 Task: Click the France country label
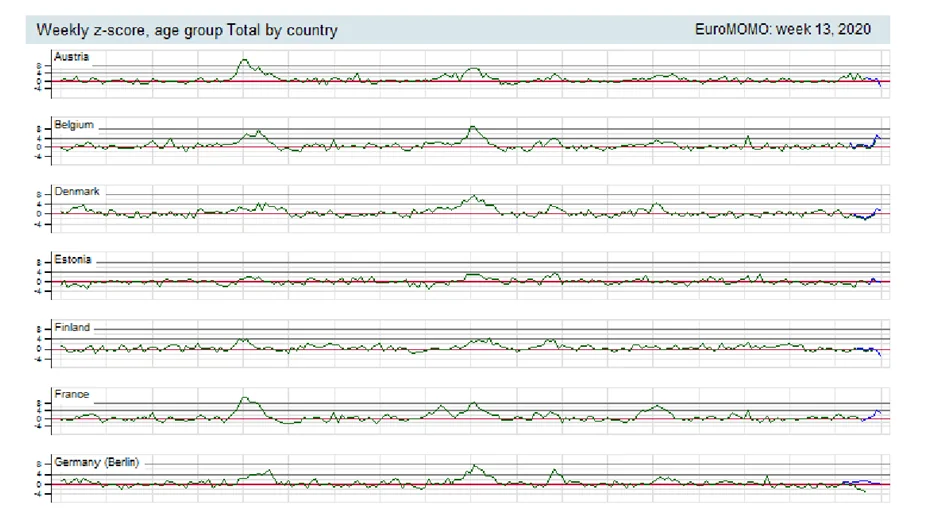click(71, 394)
